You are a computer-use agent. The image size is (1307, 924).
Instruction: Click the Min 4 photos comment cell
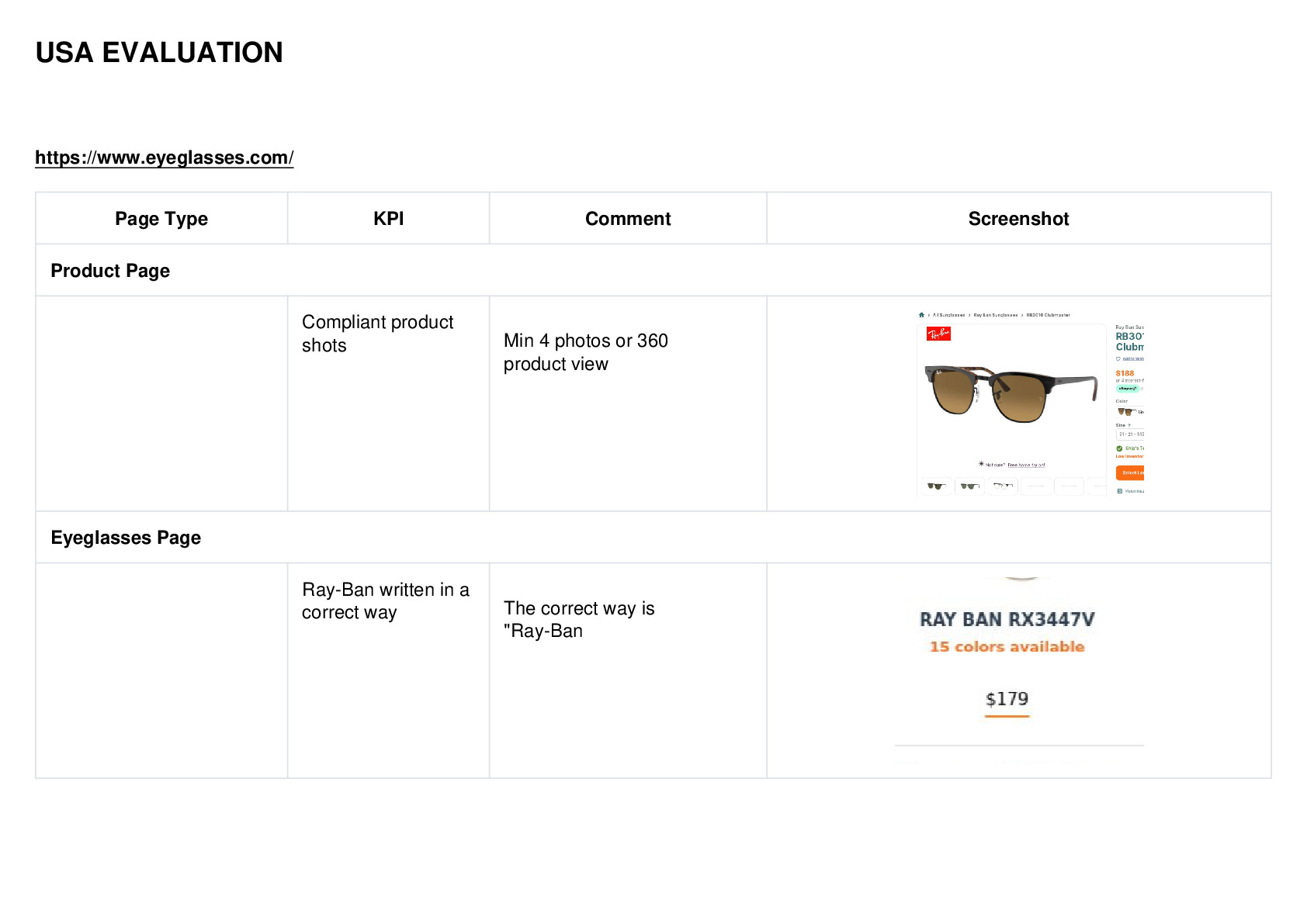pyautogui.click(x=628, y=403)
